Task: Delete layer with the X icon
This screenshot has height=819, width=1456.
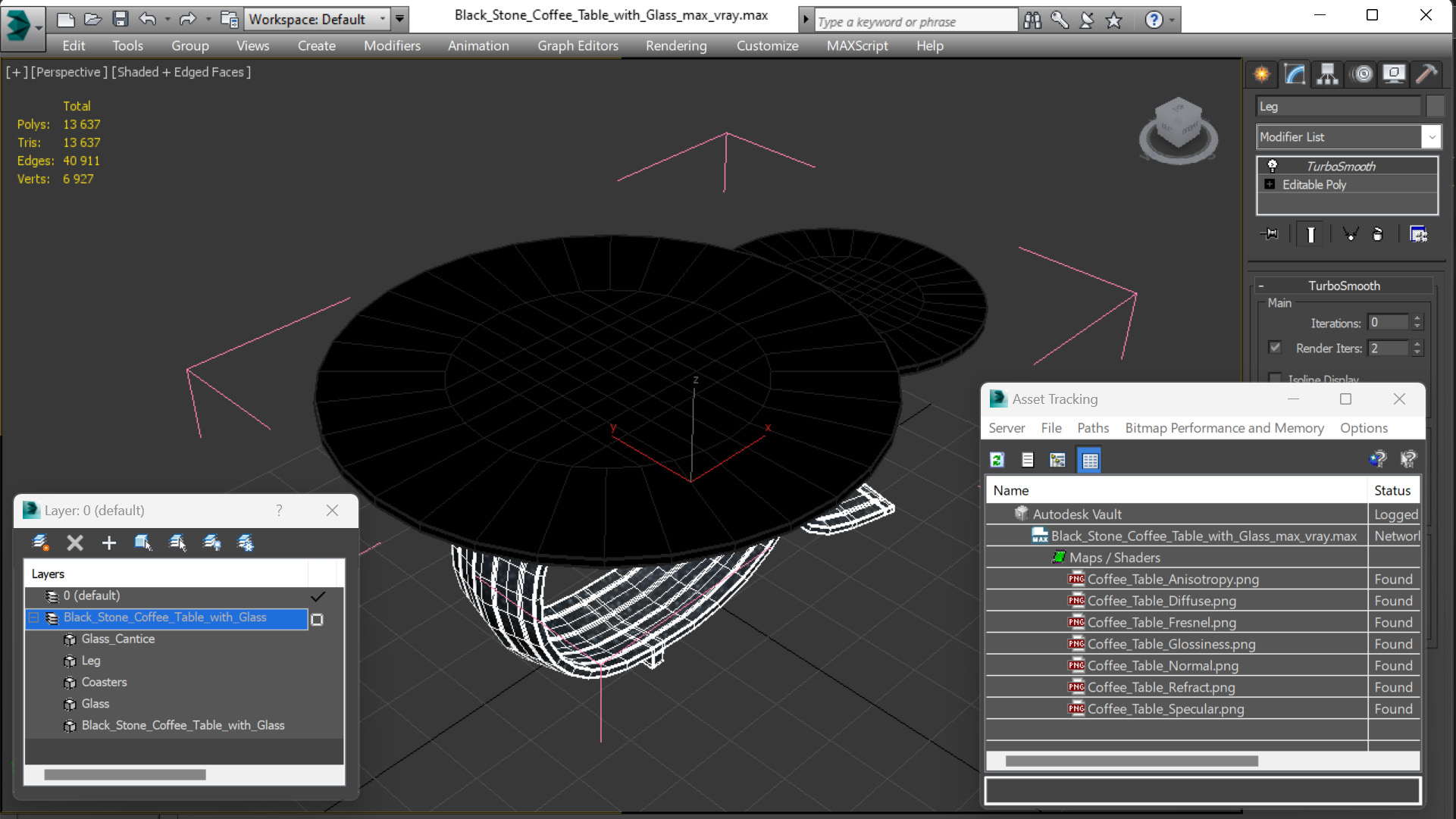Action: pos(74,542)
